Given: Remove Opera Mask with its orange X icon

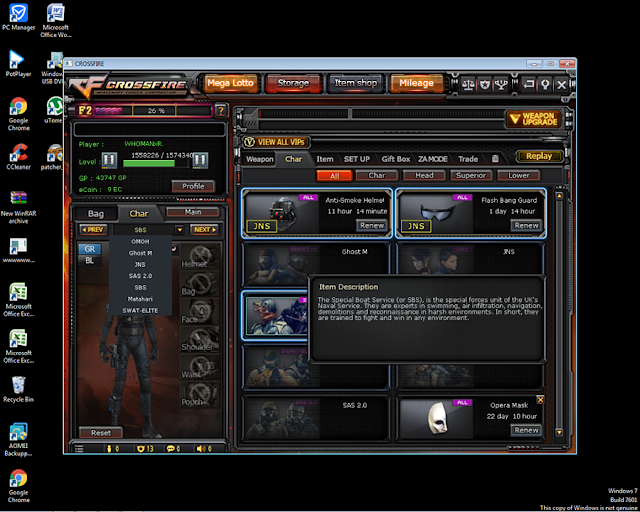Looking at the screenshot, I should point(540,399).
